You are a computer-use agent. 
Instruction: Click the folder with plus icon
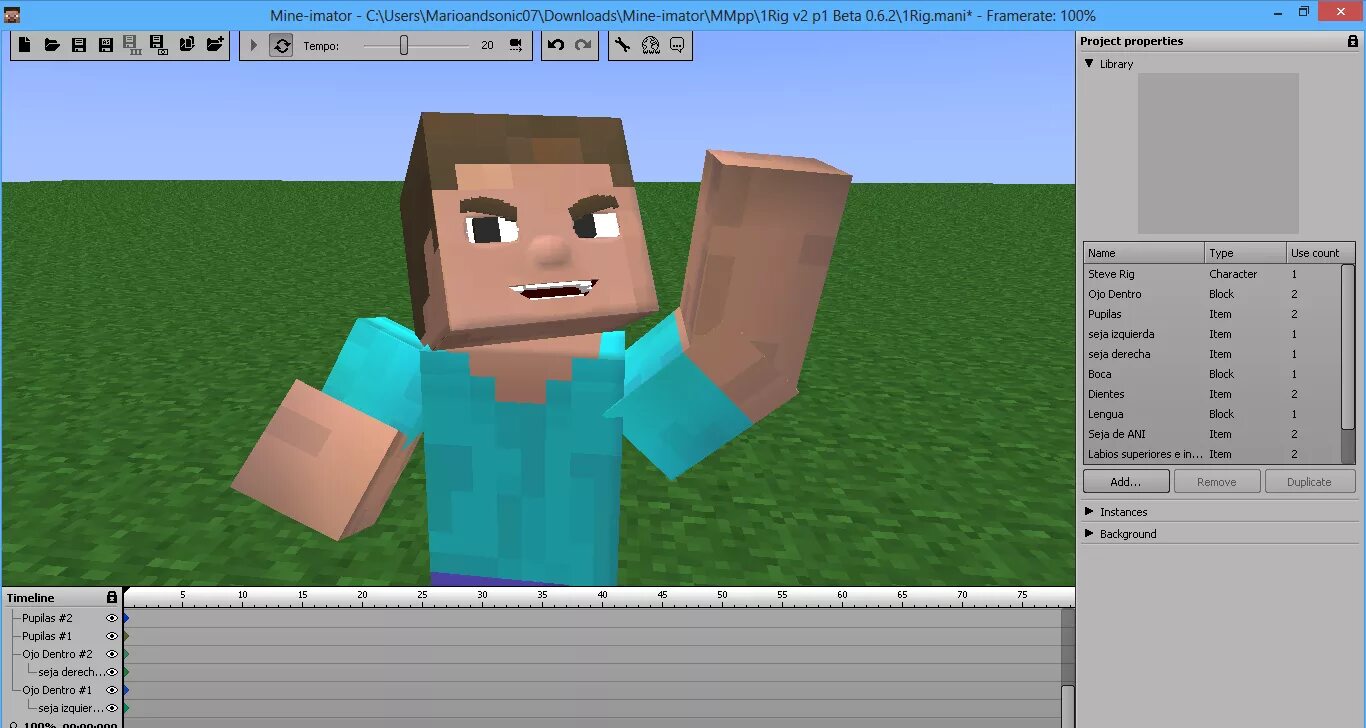[215, 45]
